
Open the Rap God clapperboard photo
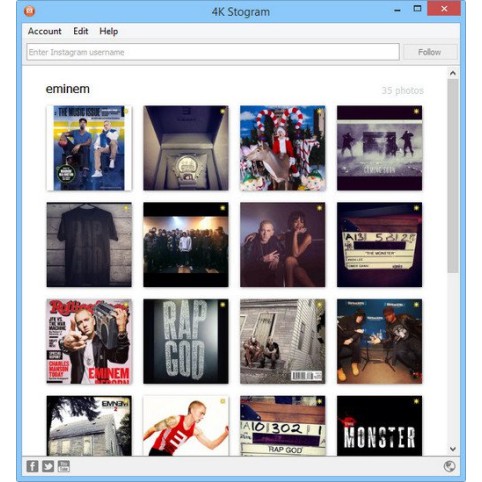pyautogui.click(x=283, y=426)
